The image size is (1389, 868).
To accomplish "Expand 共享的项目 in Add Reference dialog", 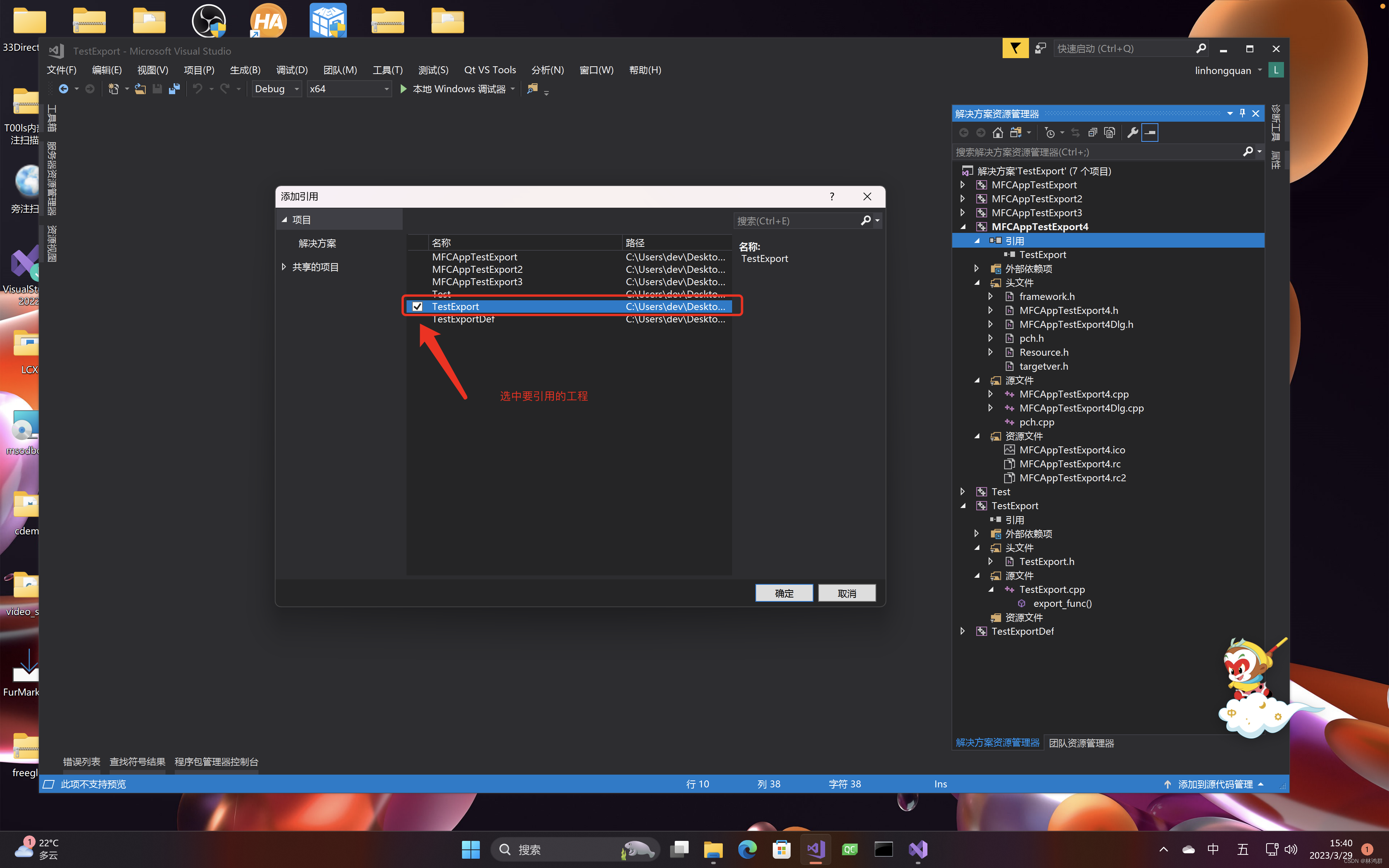I will 284,267.
